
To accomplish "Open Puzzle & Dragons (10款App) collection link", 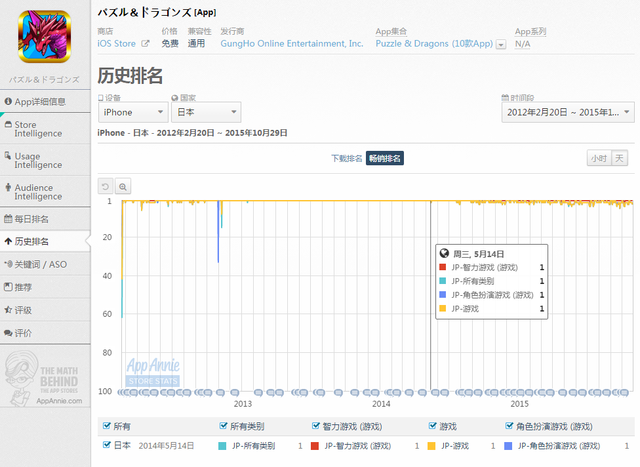I will (x=434, y=44).
